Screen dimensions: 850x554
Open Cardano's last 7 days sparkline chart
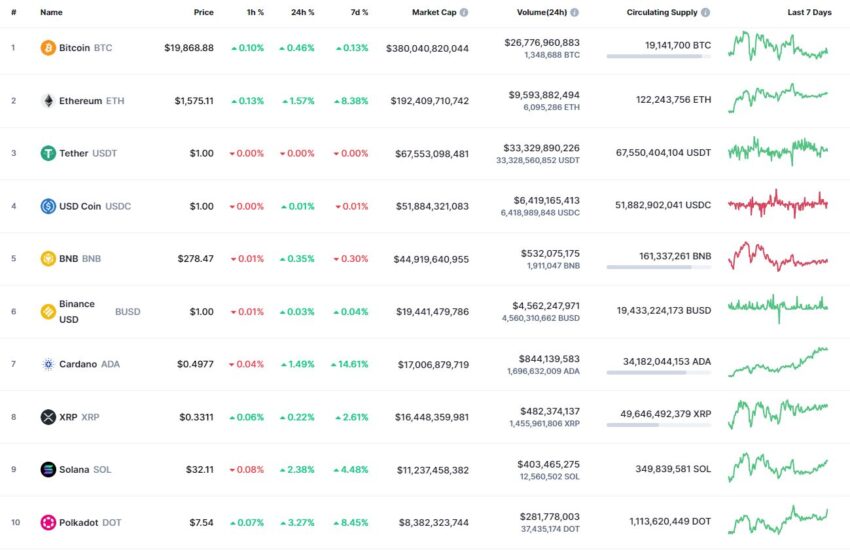[x=778, y=363]
